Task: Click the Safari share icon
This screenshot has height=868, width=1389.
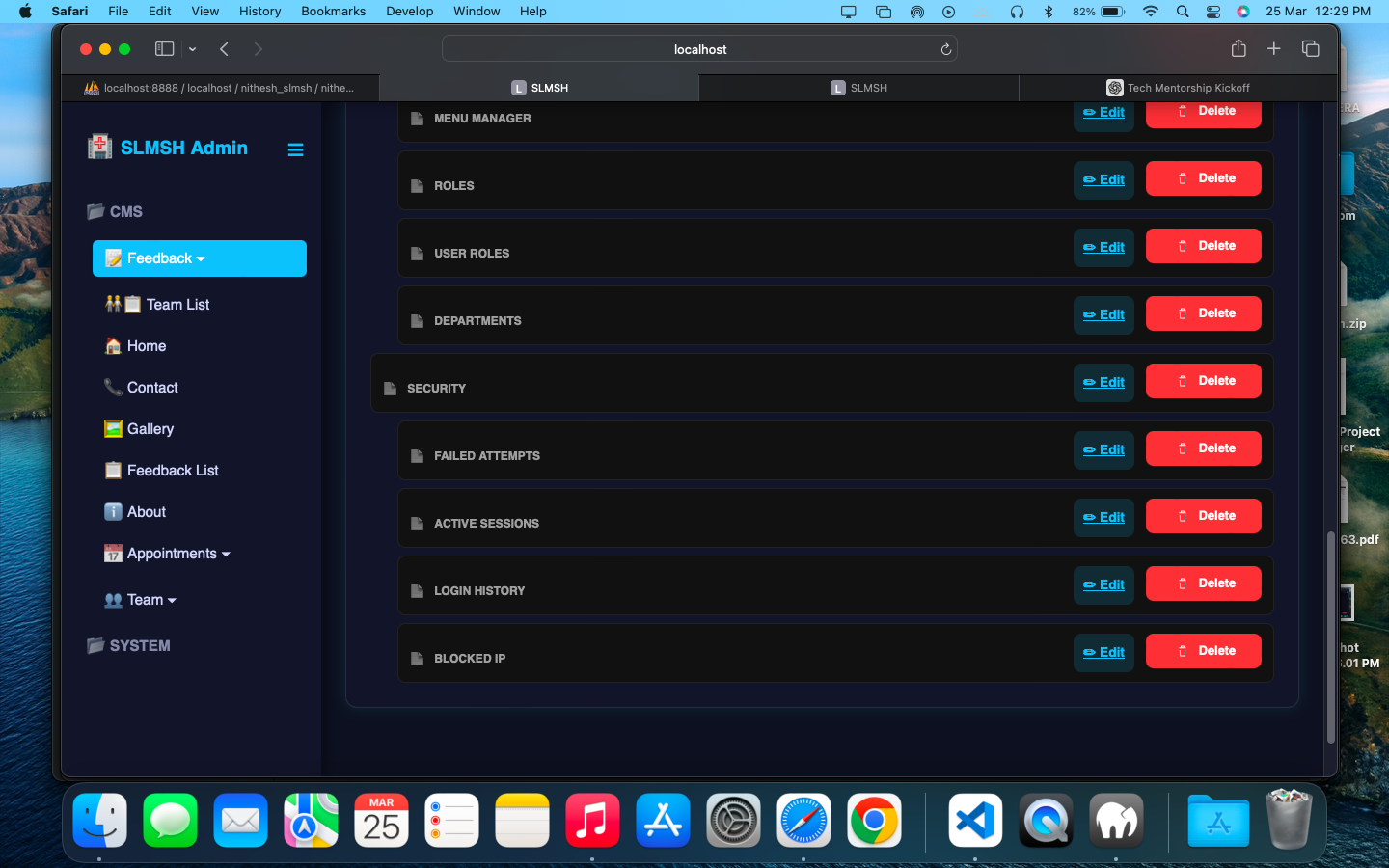Action: [1239, 48]
